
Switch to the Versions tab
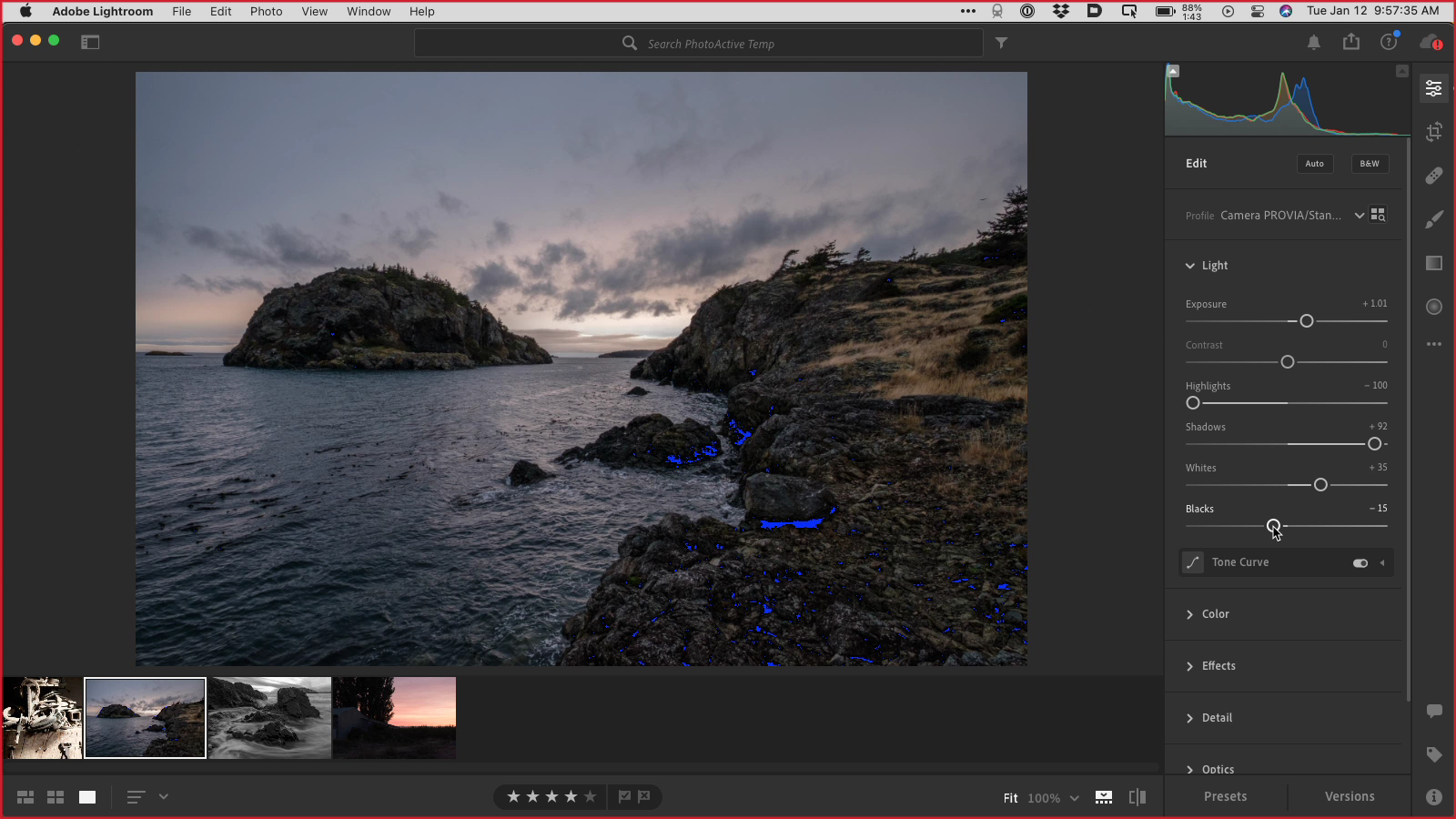point(1350,796)
